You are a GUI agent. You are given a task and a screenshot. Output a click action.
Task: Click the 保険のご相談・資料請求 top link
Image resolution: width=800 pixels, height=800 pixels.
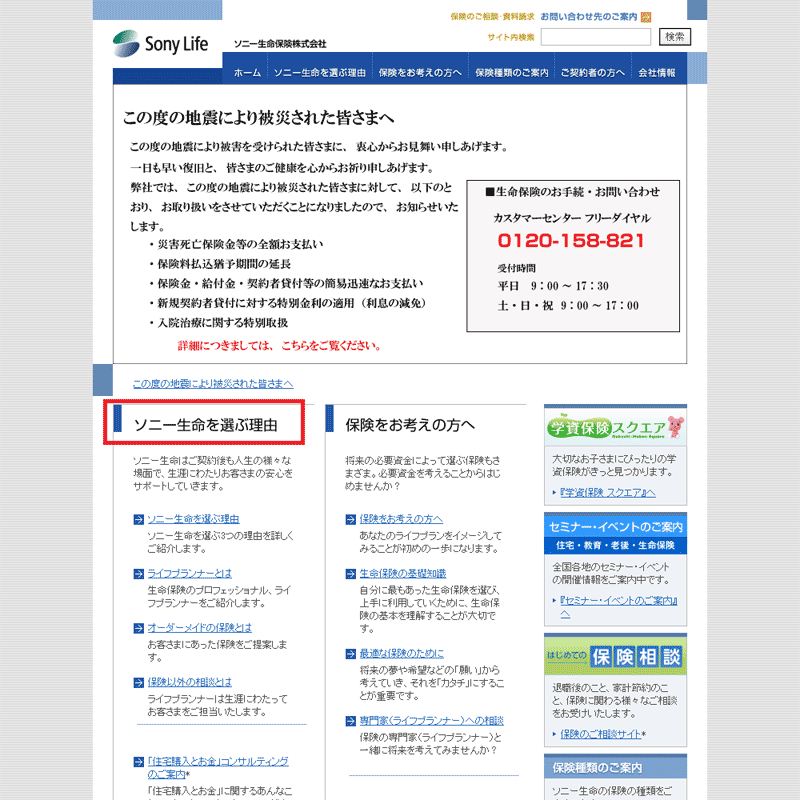492,17
